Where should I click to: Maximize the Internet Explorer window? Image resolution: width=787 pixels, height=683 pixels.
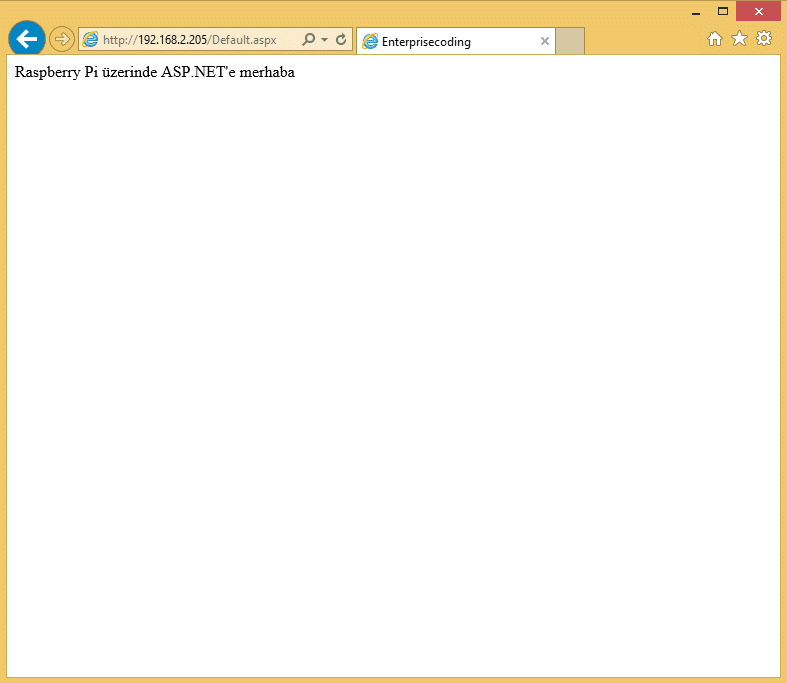pos(723,12)
